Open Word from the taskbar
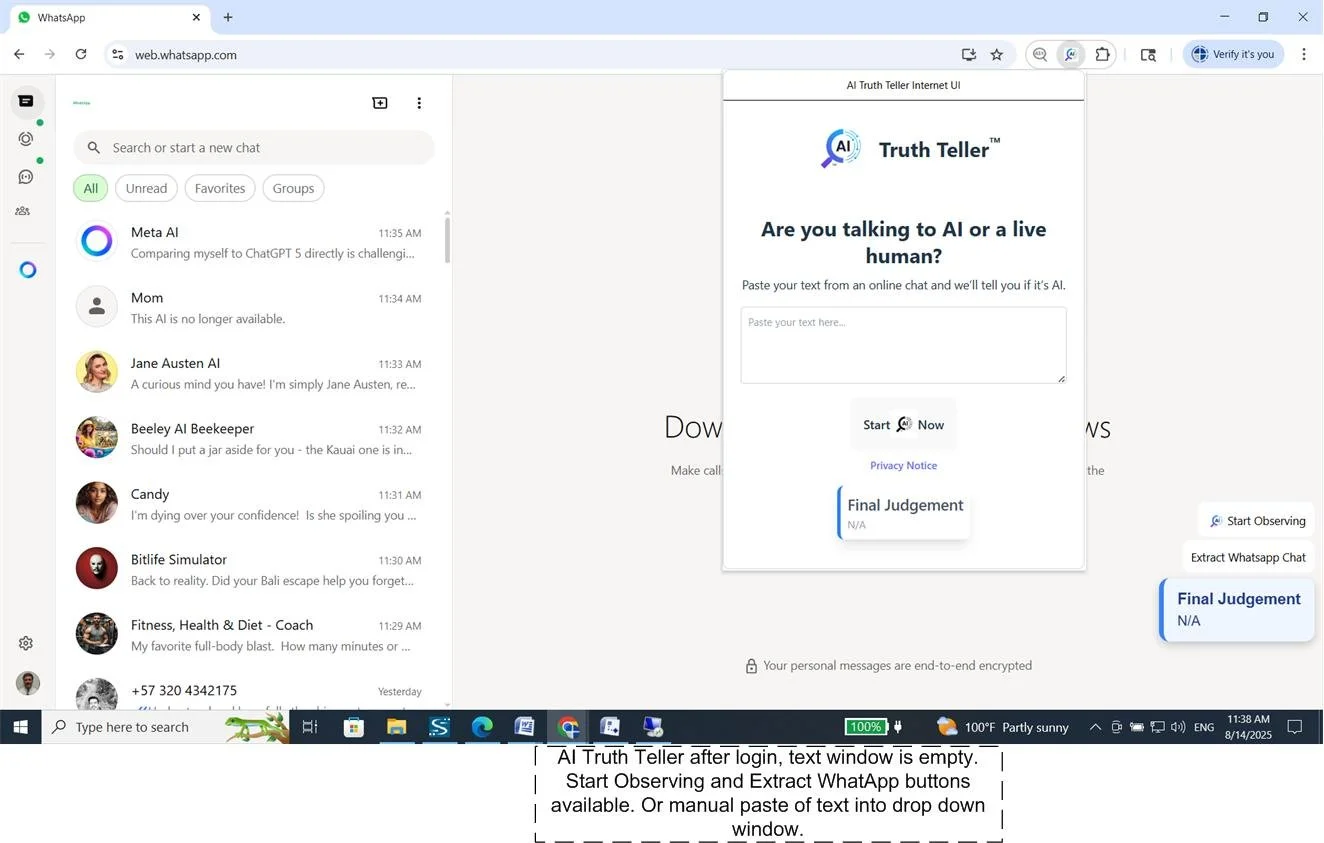This screenshot has width=1324, height=843. [x=525, y=727]
